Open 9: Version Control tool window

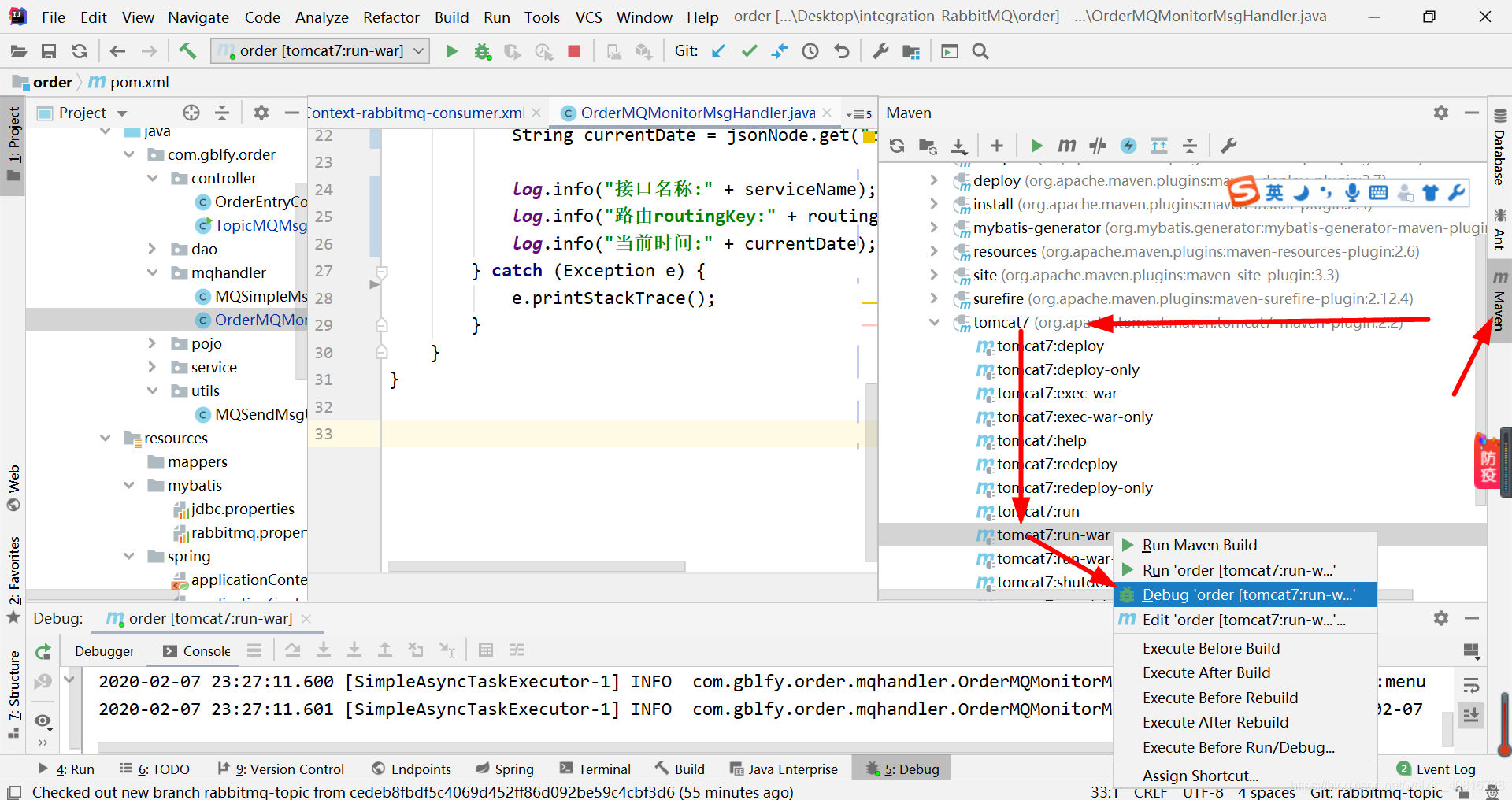coord(282,769)
